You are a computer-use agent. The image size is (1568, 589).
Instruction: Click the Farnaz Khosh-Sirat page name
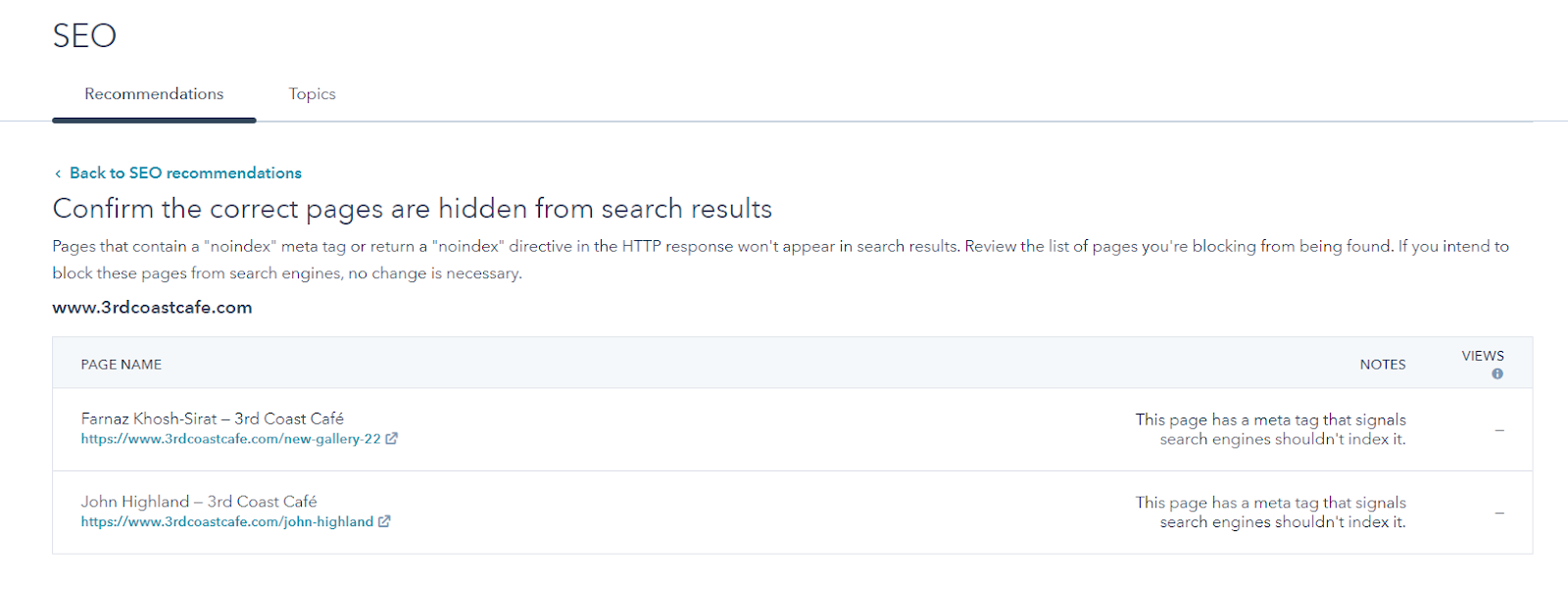[212, 418]
